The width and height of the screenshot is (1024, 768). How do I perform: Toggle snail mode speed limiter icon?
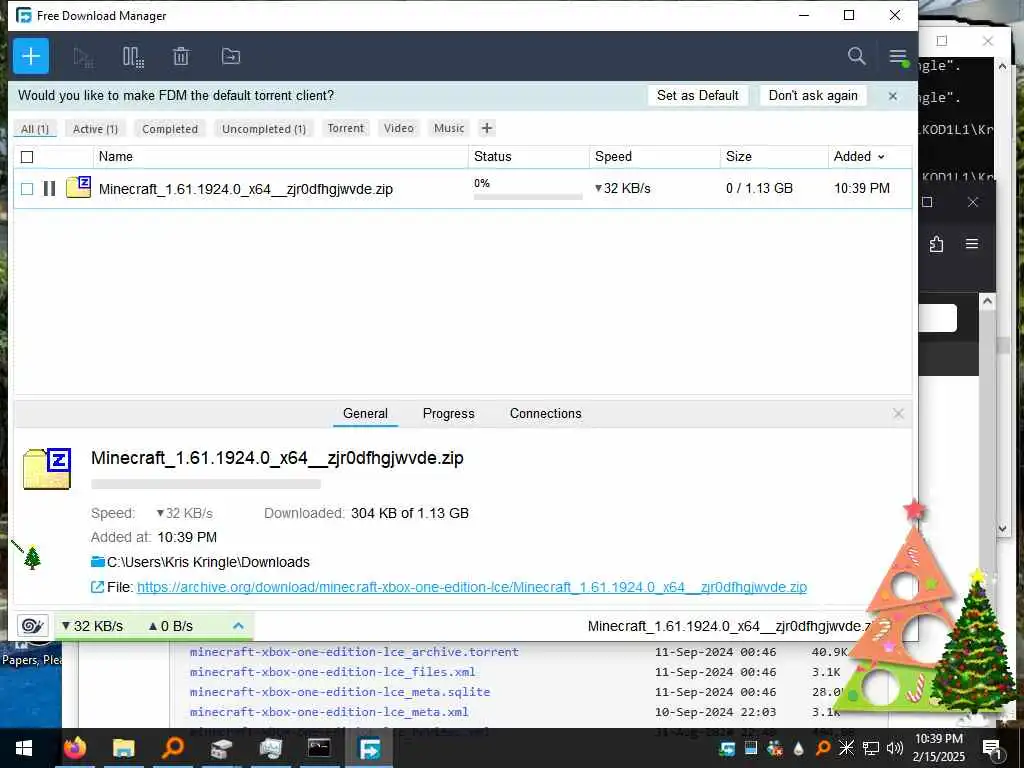click(32, 626)
